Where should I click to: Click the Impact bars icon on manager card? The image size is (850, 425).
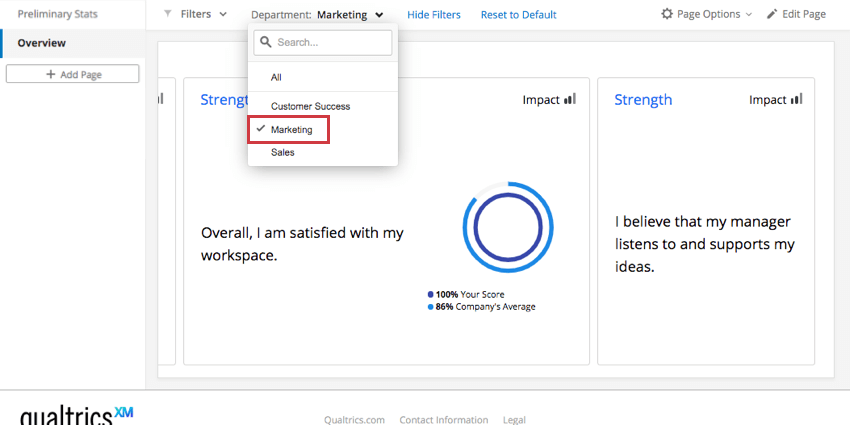796,99
